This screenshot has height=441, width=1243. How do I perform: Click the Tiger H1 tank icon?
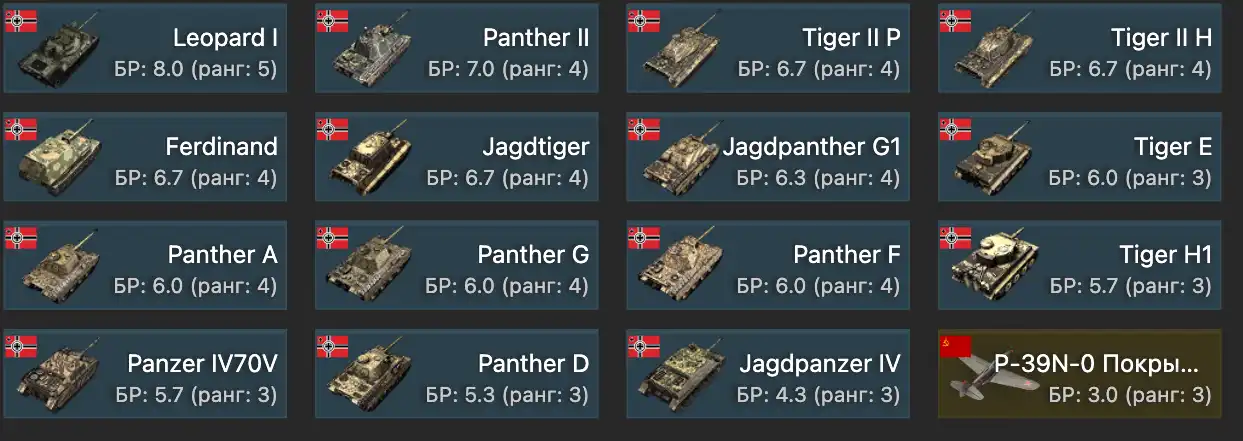click(x=995, y=267)
